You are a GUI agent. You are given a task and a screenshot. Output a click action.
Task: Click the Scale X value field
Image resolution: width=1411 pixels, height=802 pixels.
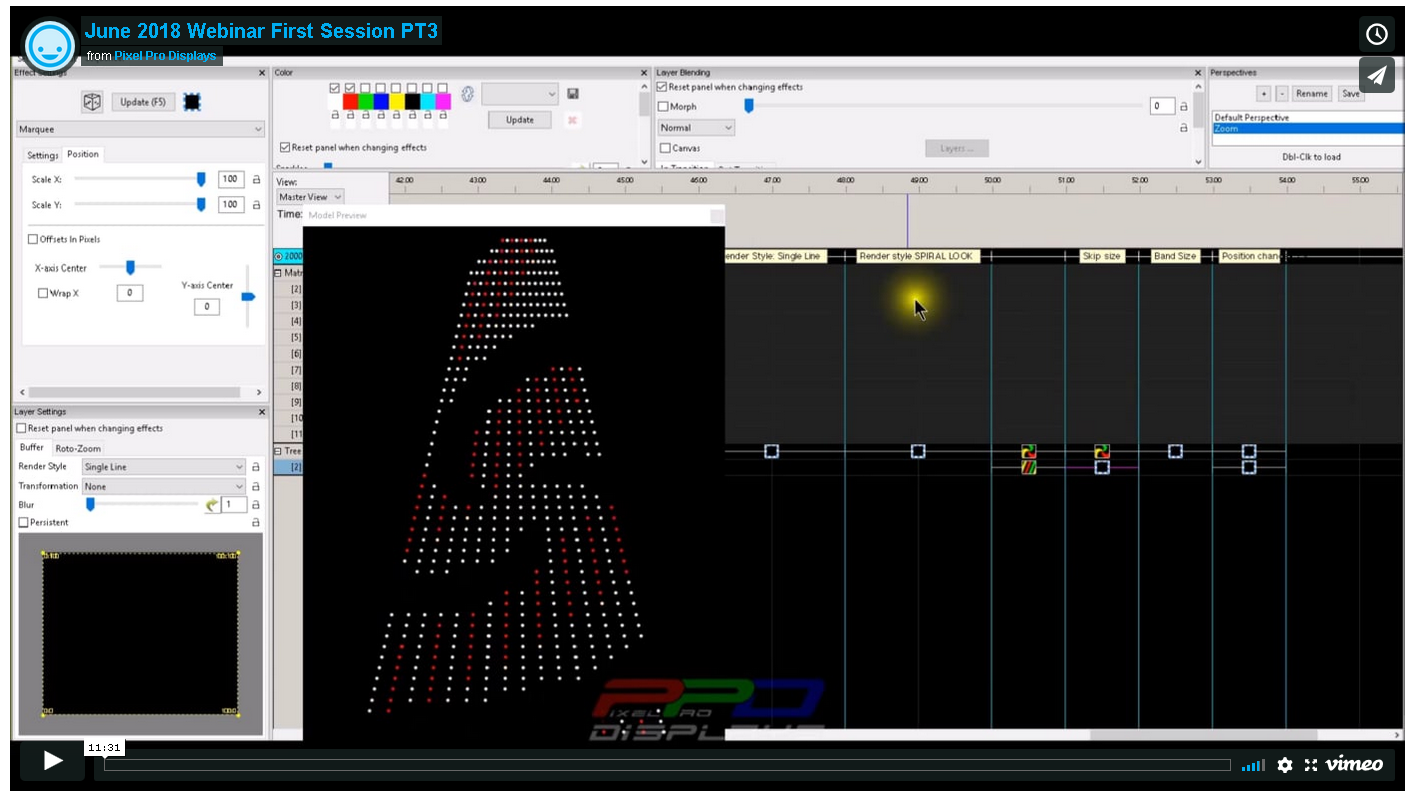pos(231,180)
